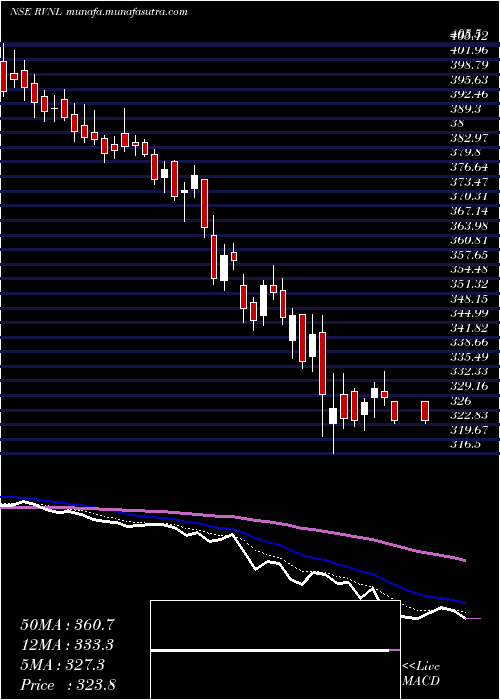Click the 382.97 price axis label

click(x=468, y=138)
